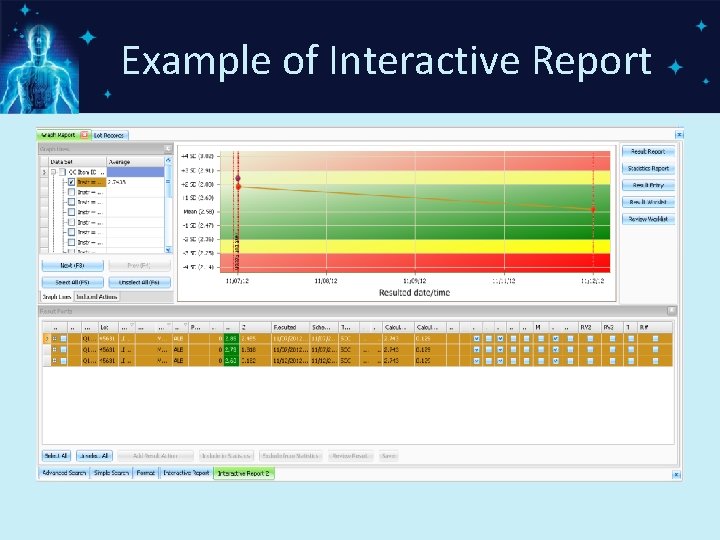Click the Mean (2.58) axis label
This screenshot has height=540, width=720.
point(199,212)
